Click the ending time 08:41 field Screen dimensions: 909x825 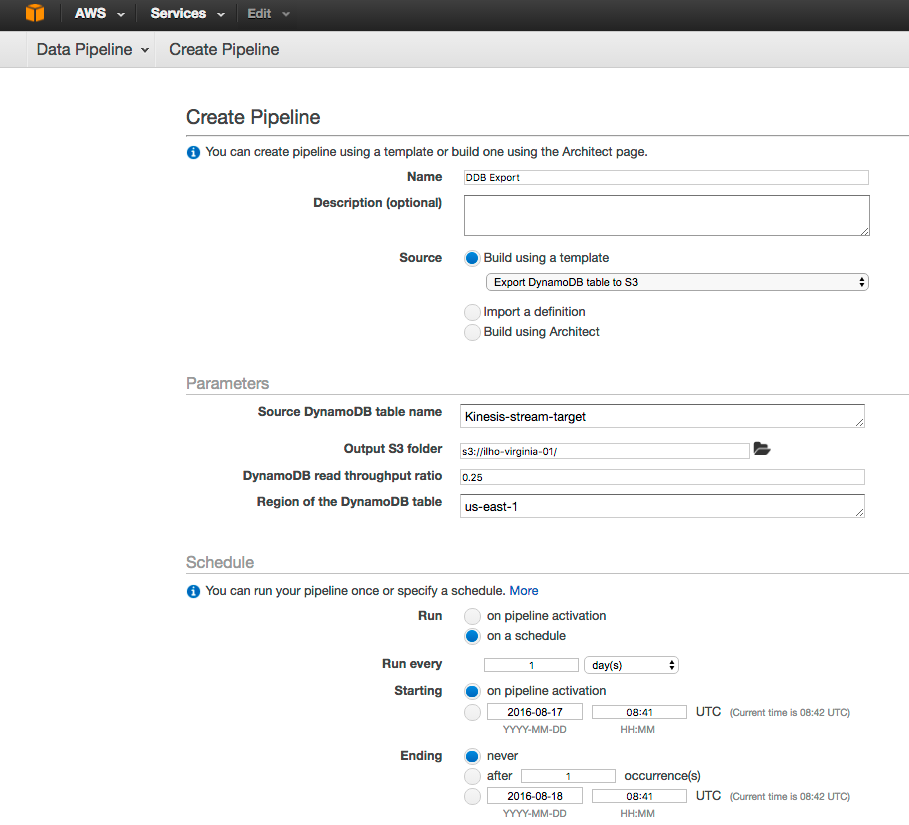click(639, 796)
